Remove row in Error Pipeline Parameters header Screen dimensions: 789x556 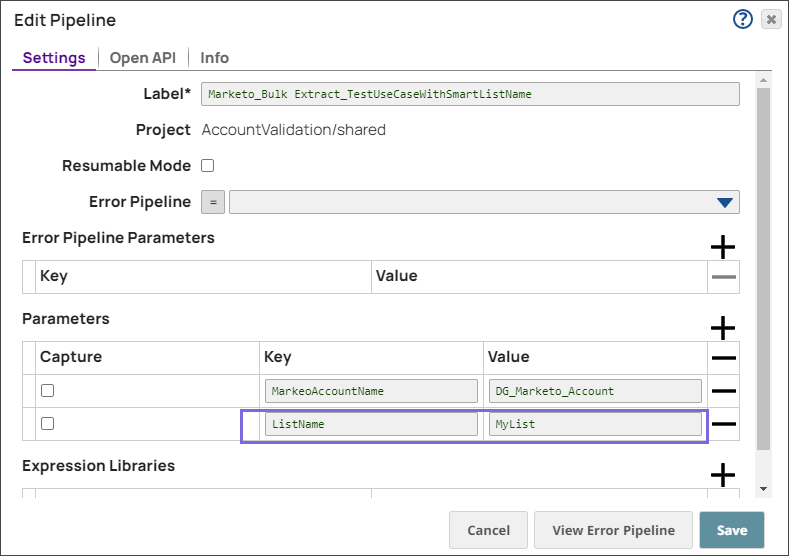click(x=724, y=277)
